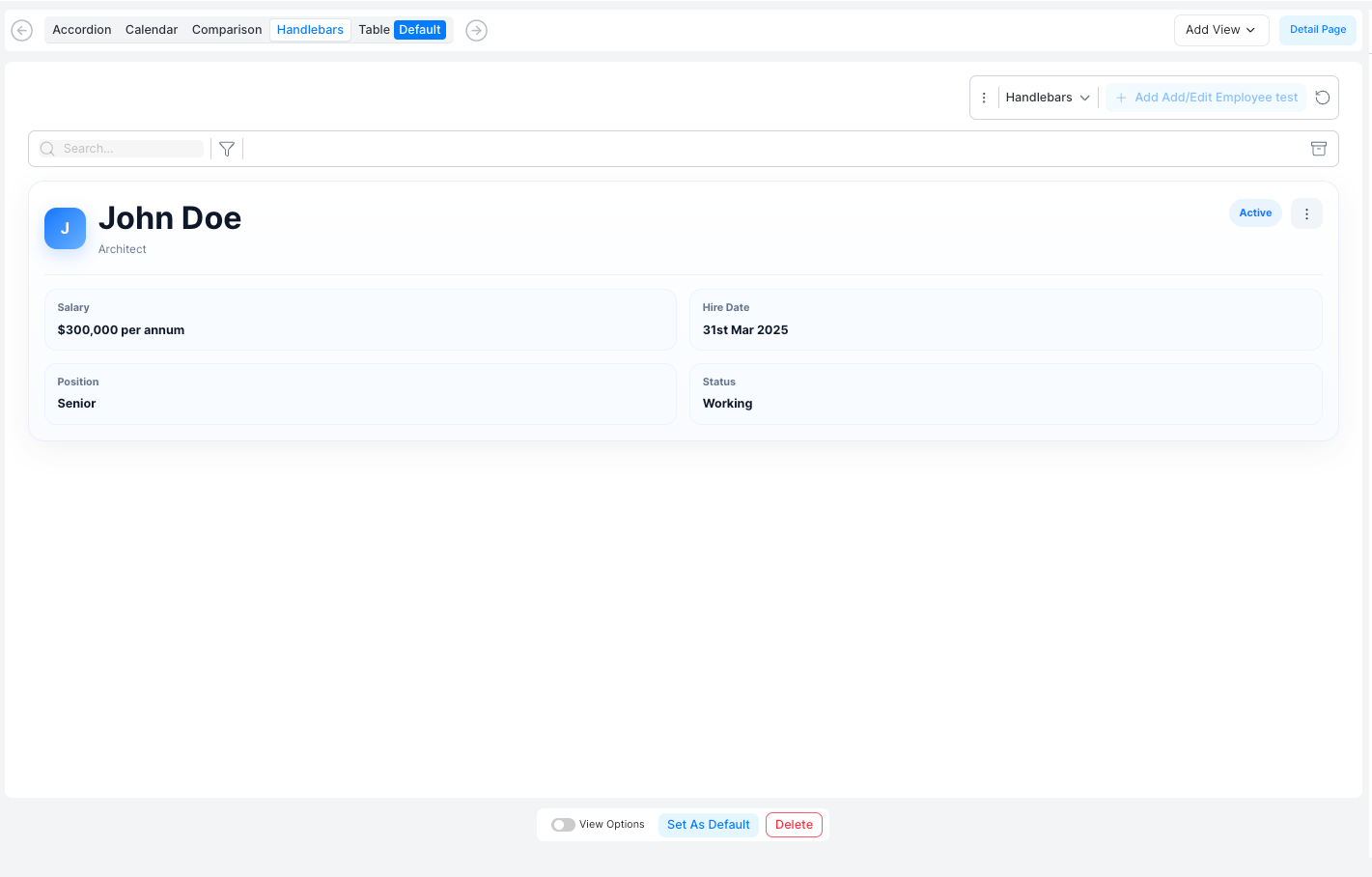The height and width of the screenshot is (877, 1372).
Task: Click the forward navigation arrow icon
Action: pos(476,30)
